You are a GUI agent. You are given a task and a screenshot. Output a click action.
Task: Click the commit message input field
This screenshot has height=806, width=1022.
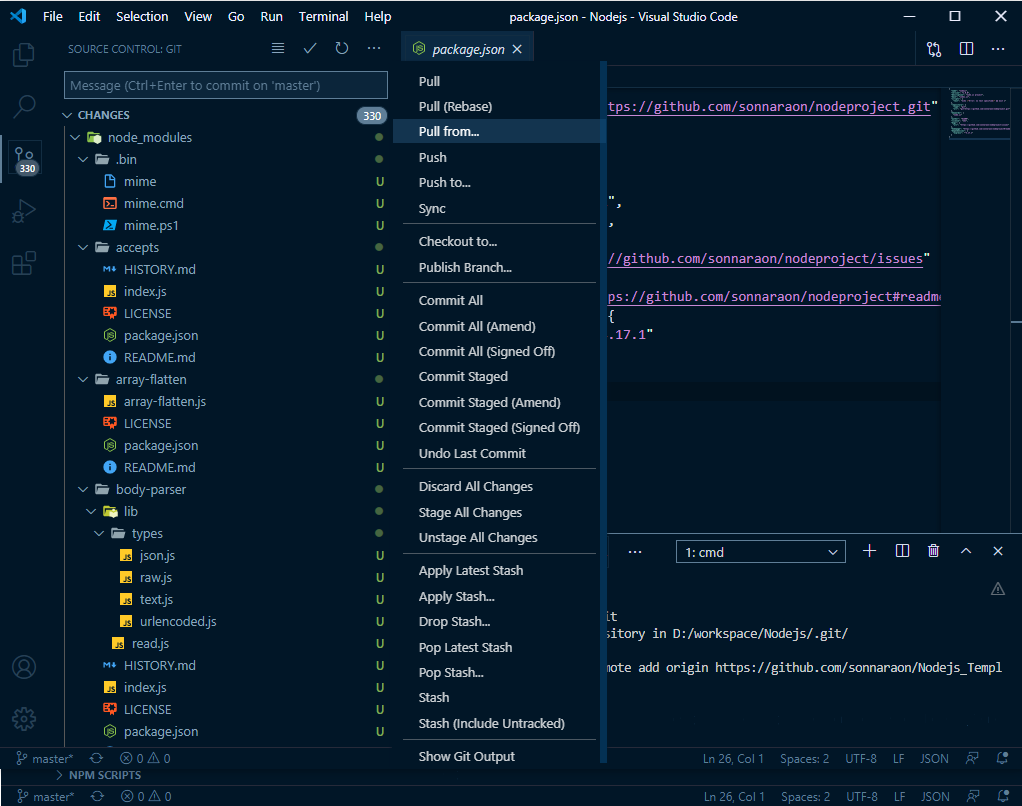226,85
